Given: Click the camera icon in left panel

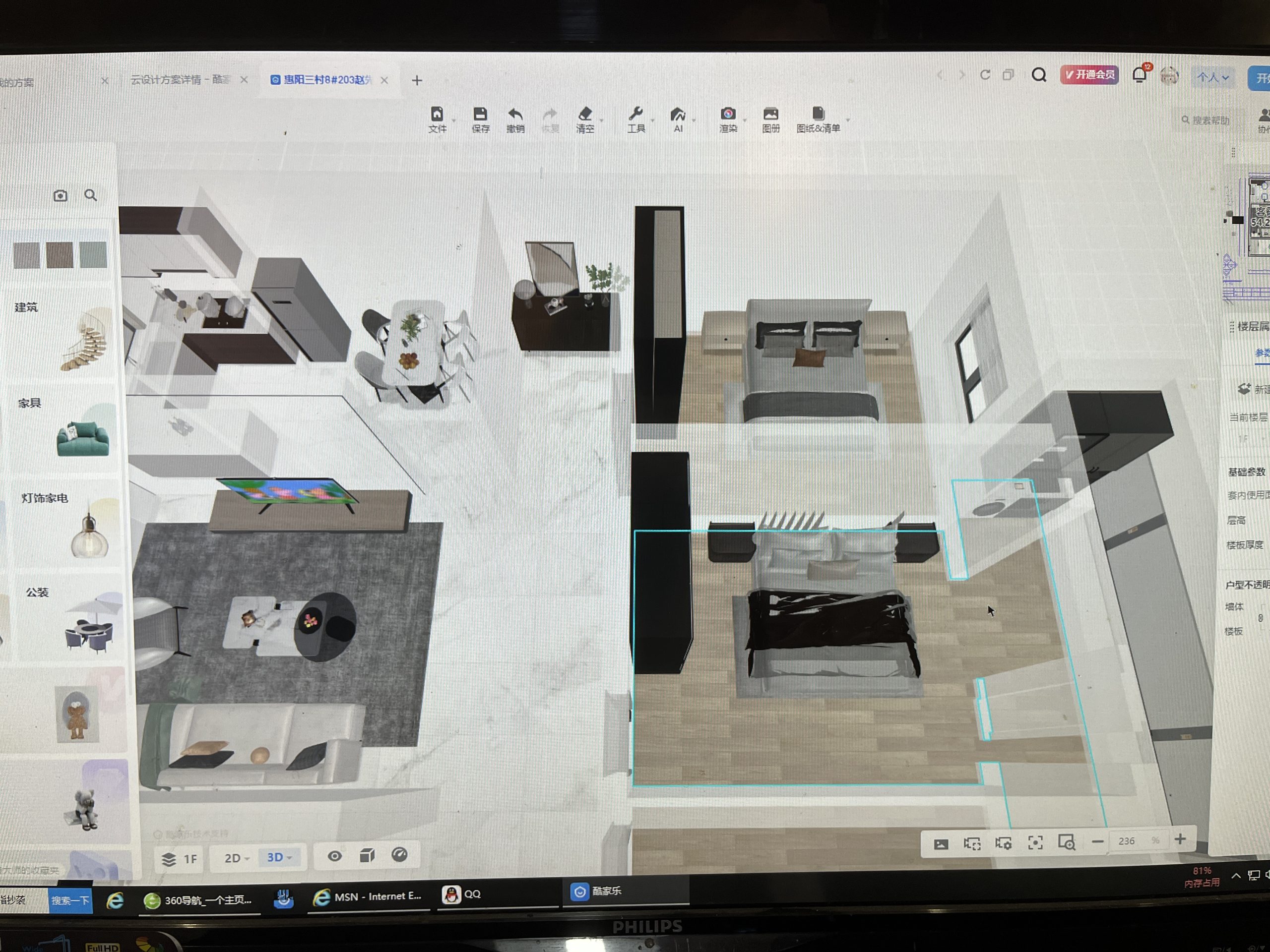Looking at the screenshot, I should coord(61,196).
